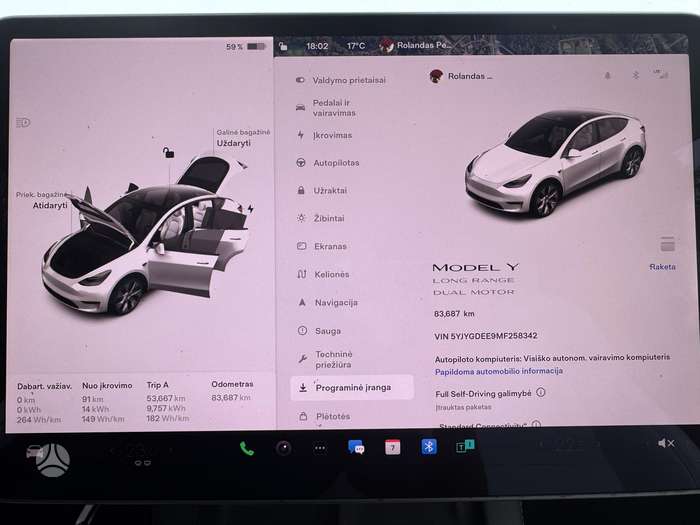Open Papildoma automobilio informacija link
Viewport: 700px width, 525px height.
click(499, 371)
